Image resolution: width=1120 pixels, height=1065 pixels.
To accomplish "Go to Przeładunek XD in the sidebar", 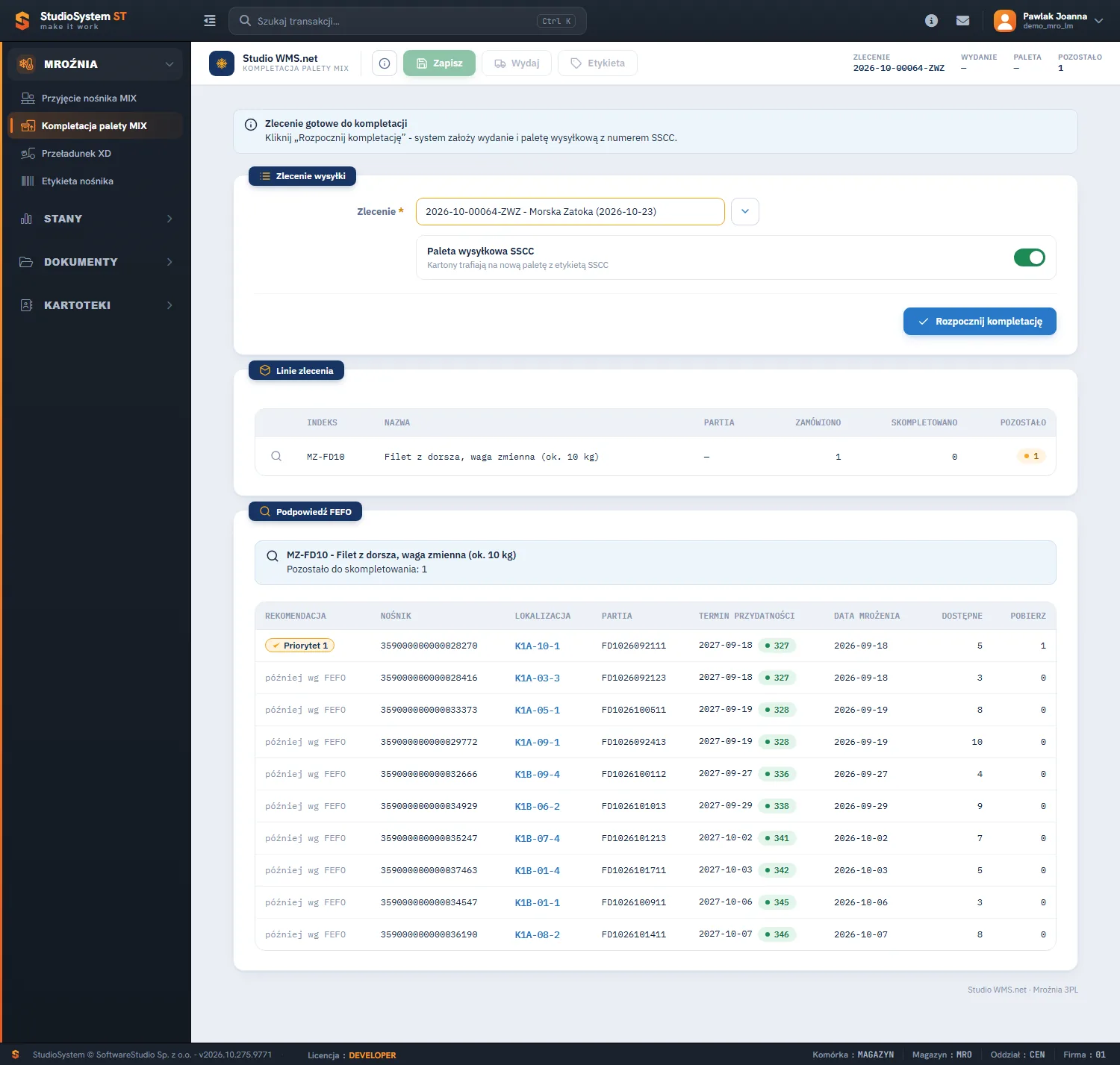I will click(96, 154).
